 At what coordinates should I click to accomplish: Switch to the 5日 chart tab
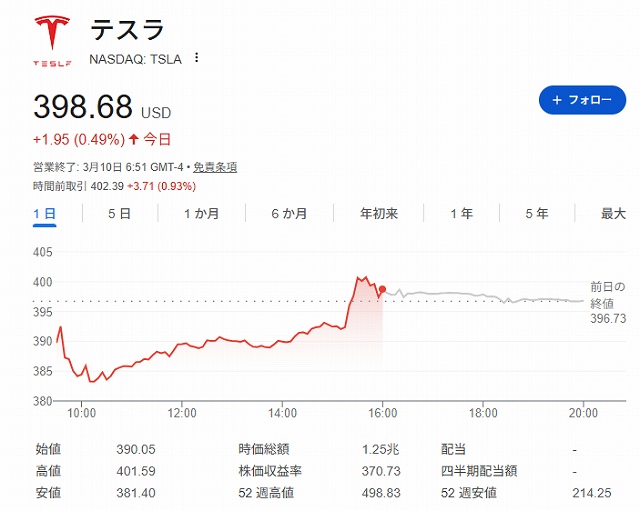click(x=119, y=213)
